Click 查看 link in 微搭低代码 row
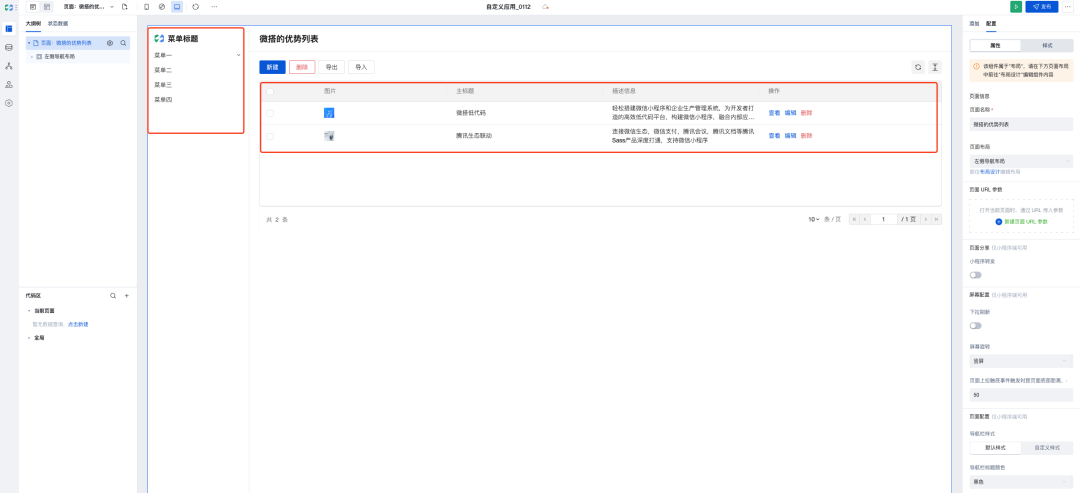 pos(774,112)
